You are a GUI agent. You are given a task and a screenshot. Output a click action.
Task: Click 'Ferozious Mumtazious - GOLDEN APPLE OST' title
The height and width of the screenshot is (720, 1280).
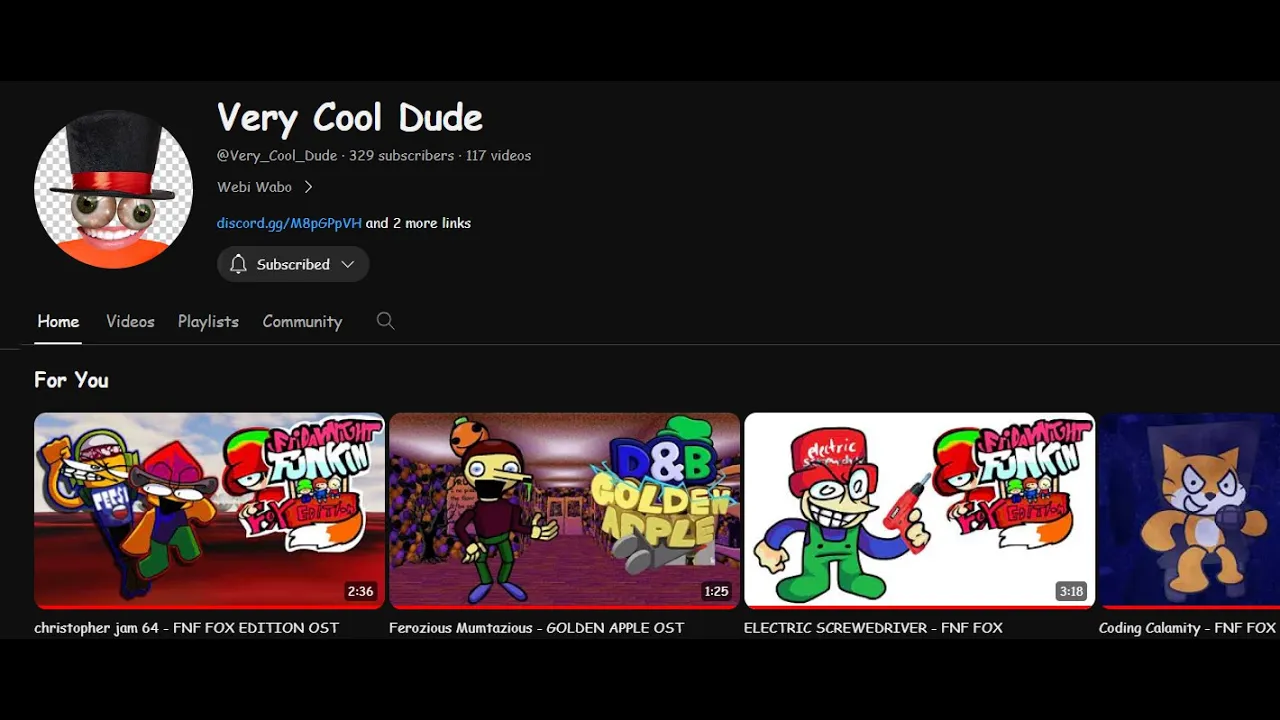point(536,628)
